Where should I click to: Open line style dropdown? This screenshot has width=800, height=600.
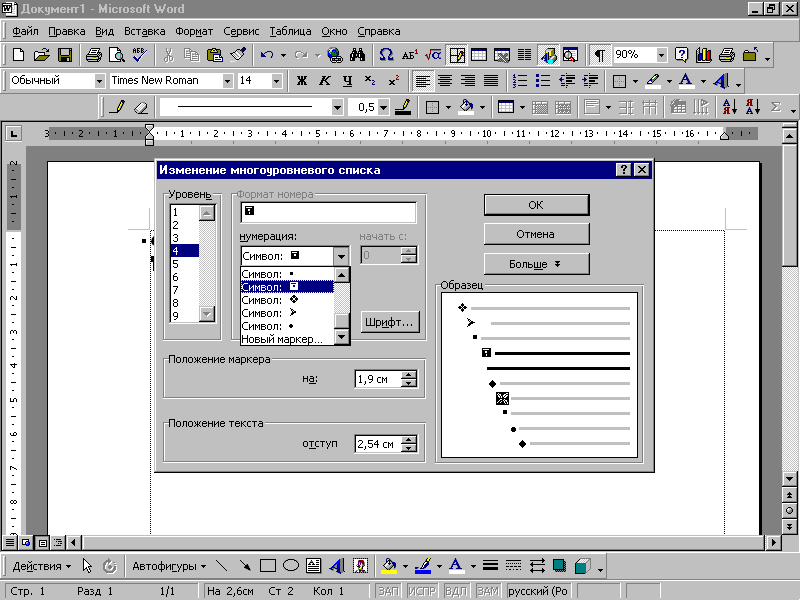point(337,107)
